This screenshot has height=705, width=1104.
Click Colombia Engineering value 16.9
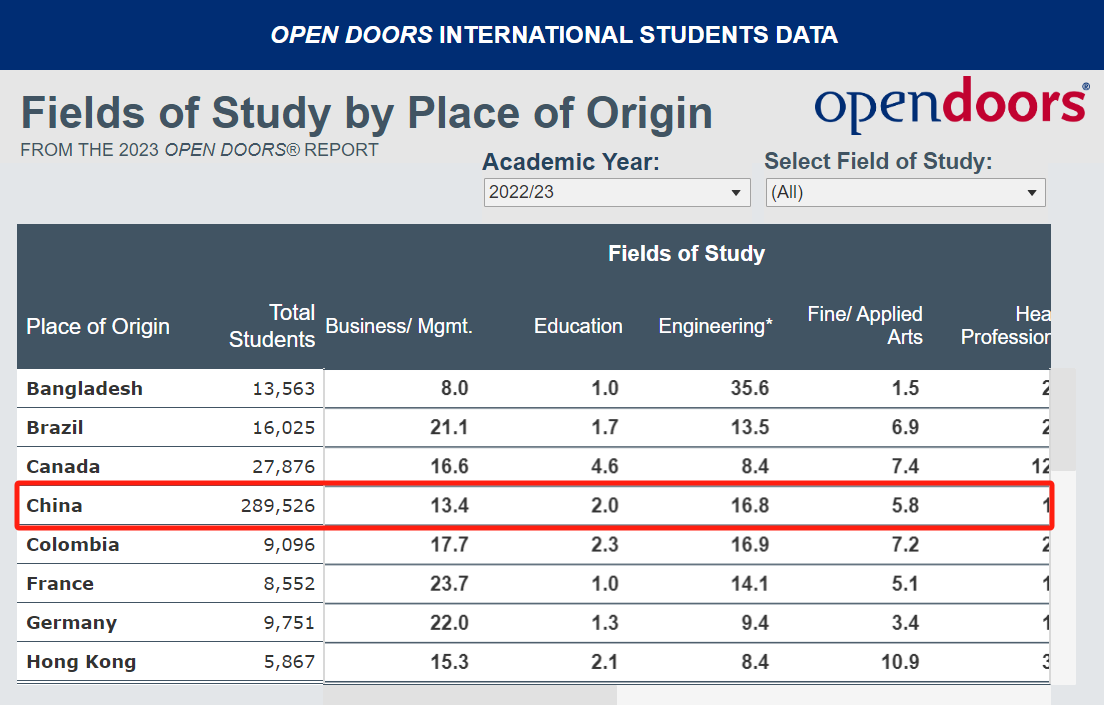[x=750, y=544]
